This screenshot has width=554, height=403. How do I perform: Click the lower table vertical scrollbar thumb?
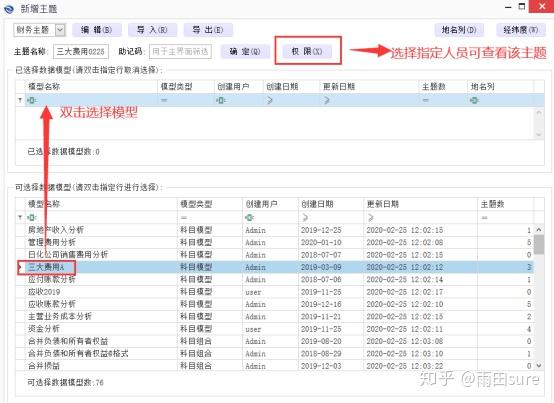[539, 245]
